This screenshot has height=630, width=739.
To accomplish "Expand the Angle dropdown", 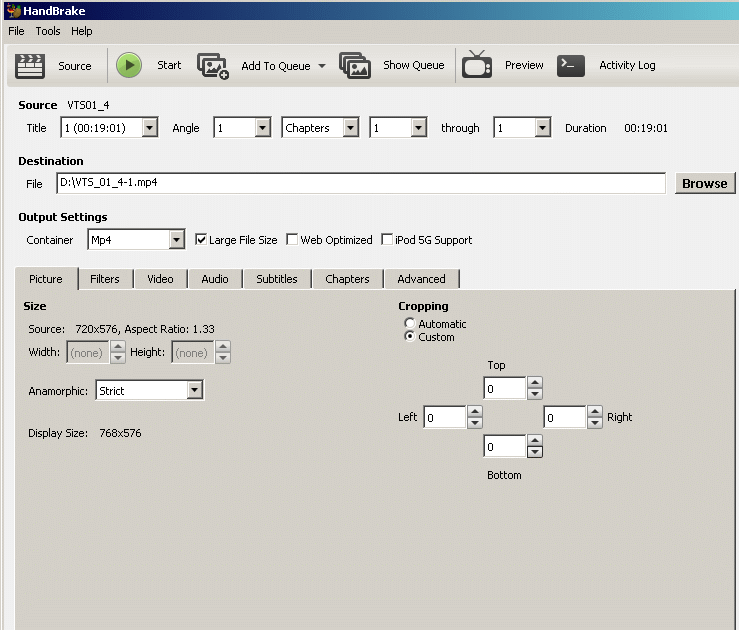I will tap(263, 128).
